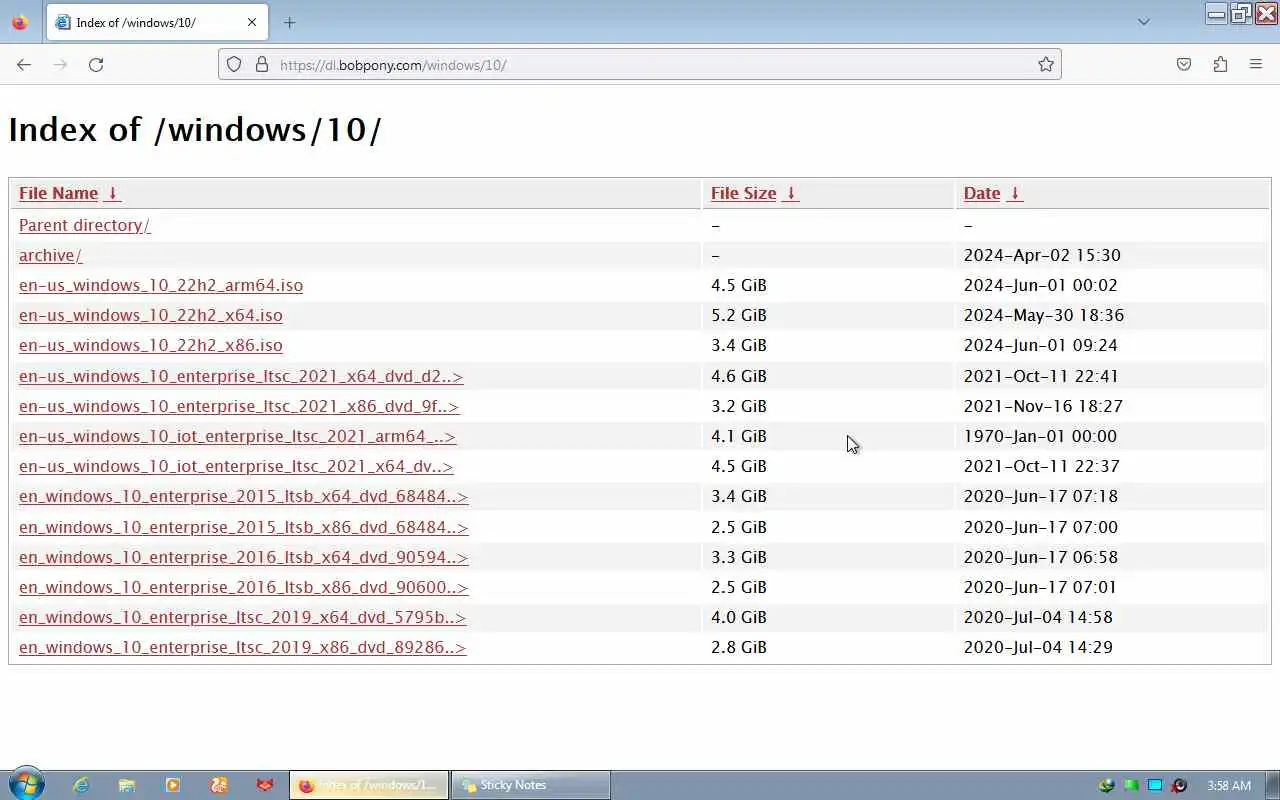
Task: Sort by the Date column header
Action: coord(982,193)
